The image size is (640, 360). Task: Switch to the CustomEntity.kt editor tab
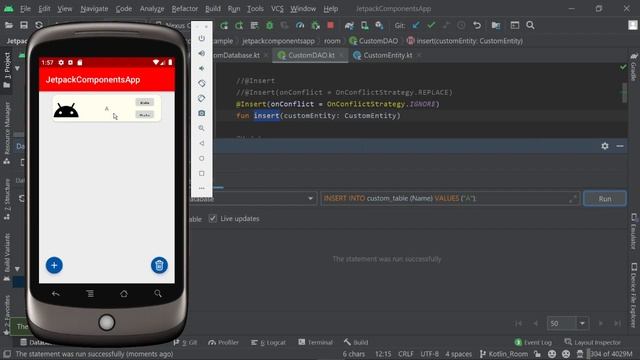[387, 55]
